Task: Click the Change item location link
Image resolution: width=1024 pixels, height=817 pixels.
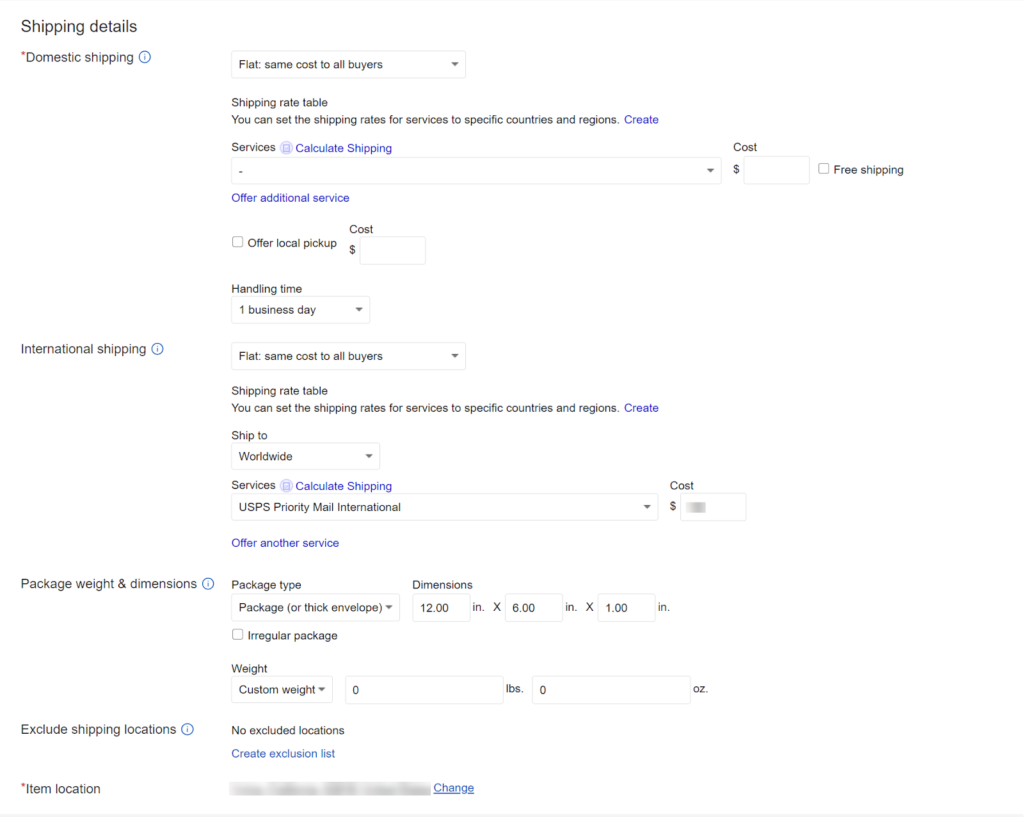Action: 453,788
